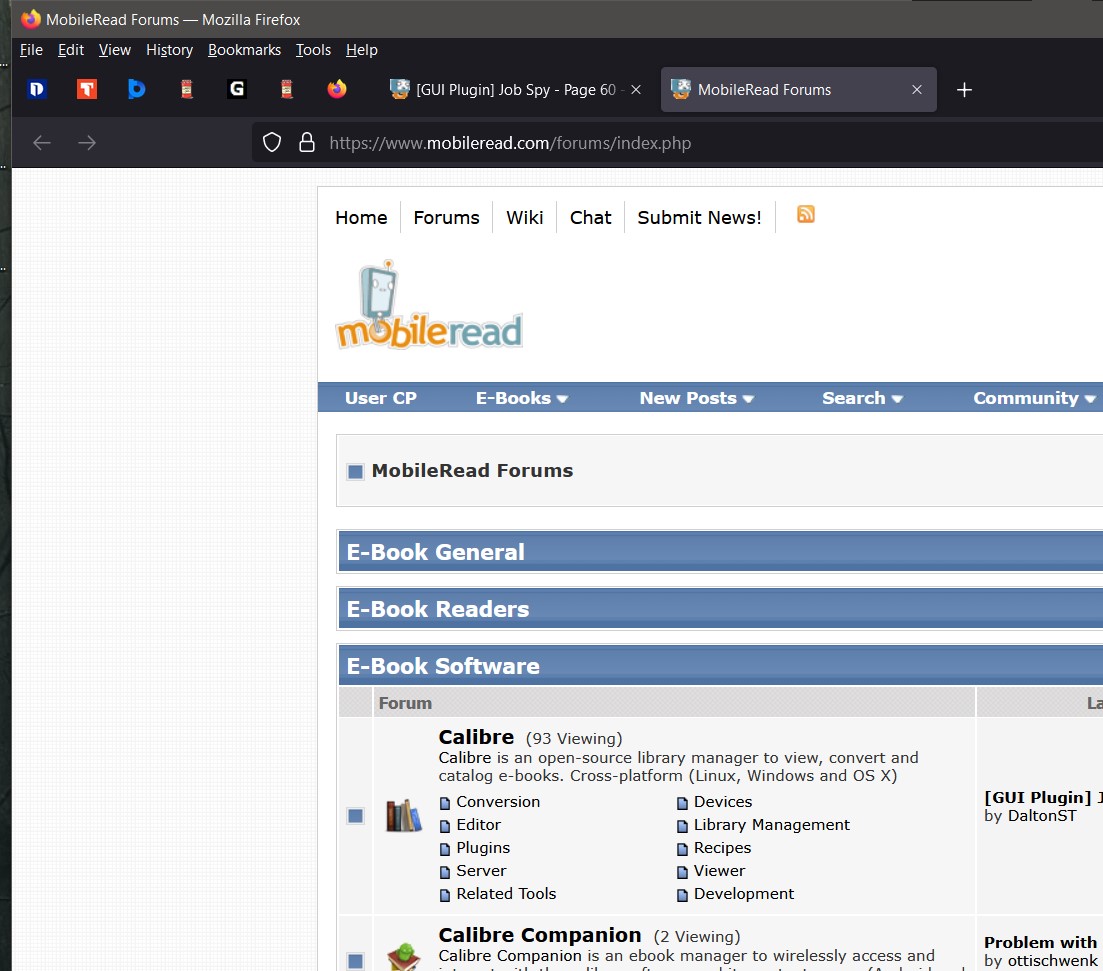The width and height of the screenshot is (1103, 971).
Task: Open the pinned tab with Firefox logo icon
Action: [x=337, y=89]
